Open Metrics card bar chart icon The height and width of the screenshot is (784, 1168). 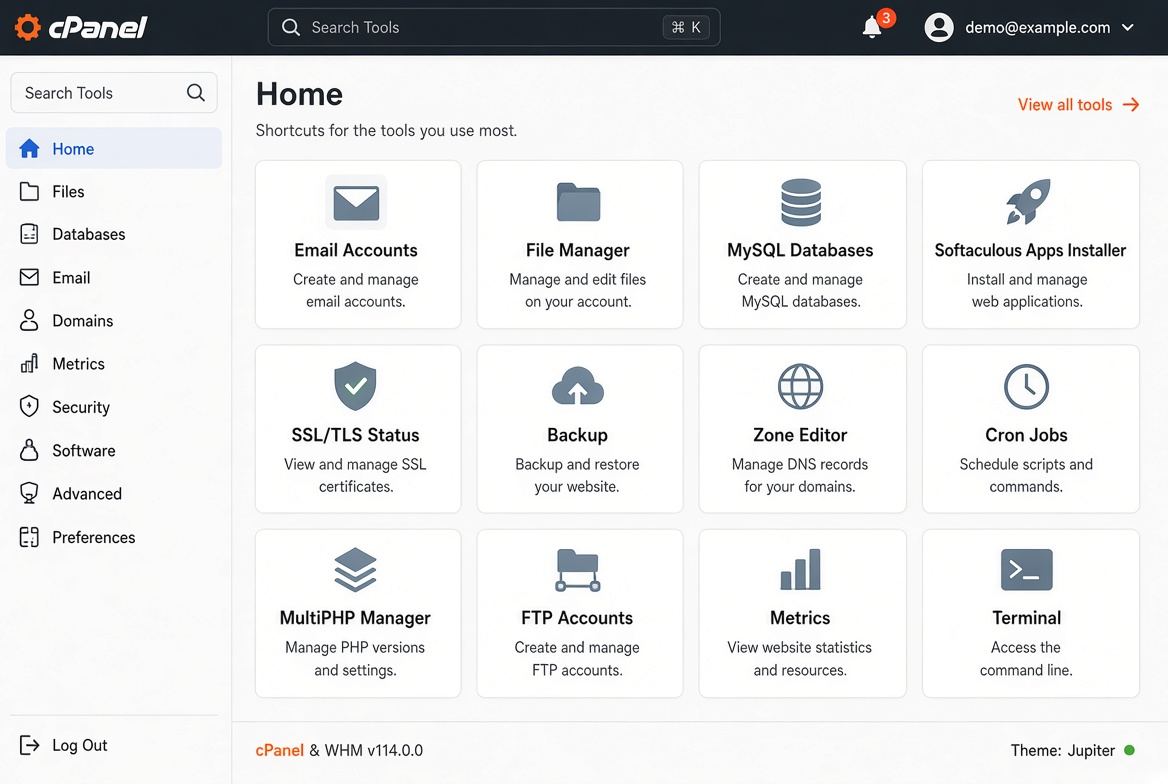point(801,569)
